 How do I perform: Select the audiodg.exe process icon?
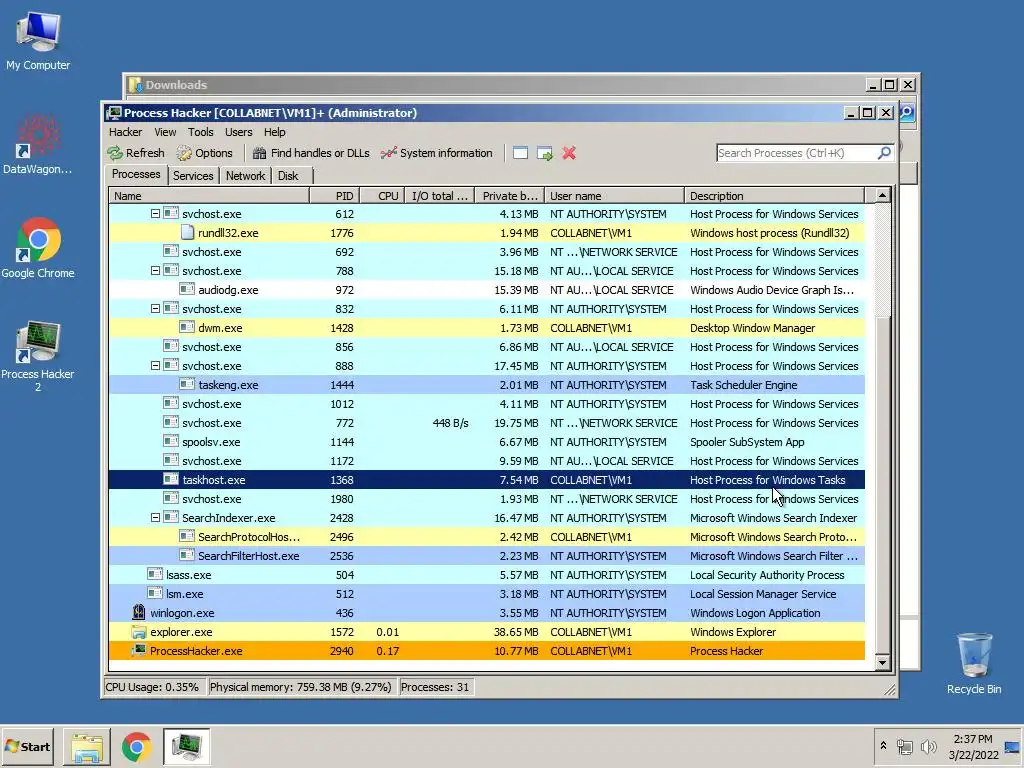tap(187, 289)
